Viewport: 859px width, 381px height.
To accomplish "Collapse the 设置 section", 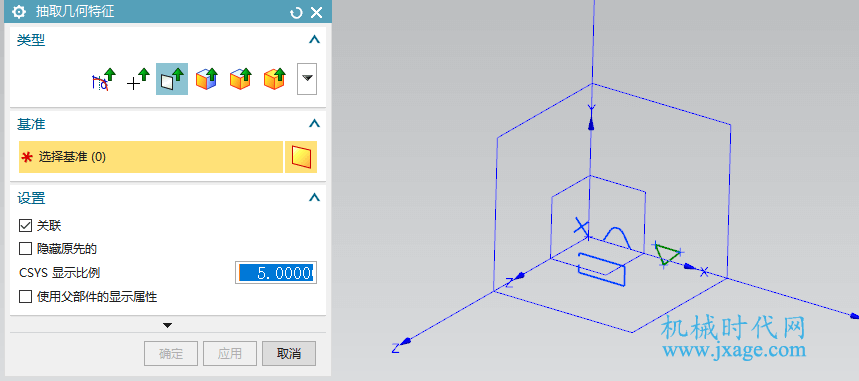I will click(314, 198).
